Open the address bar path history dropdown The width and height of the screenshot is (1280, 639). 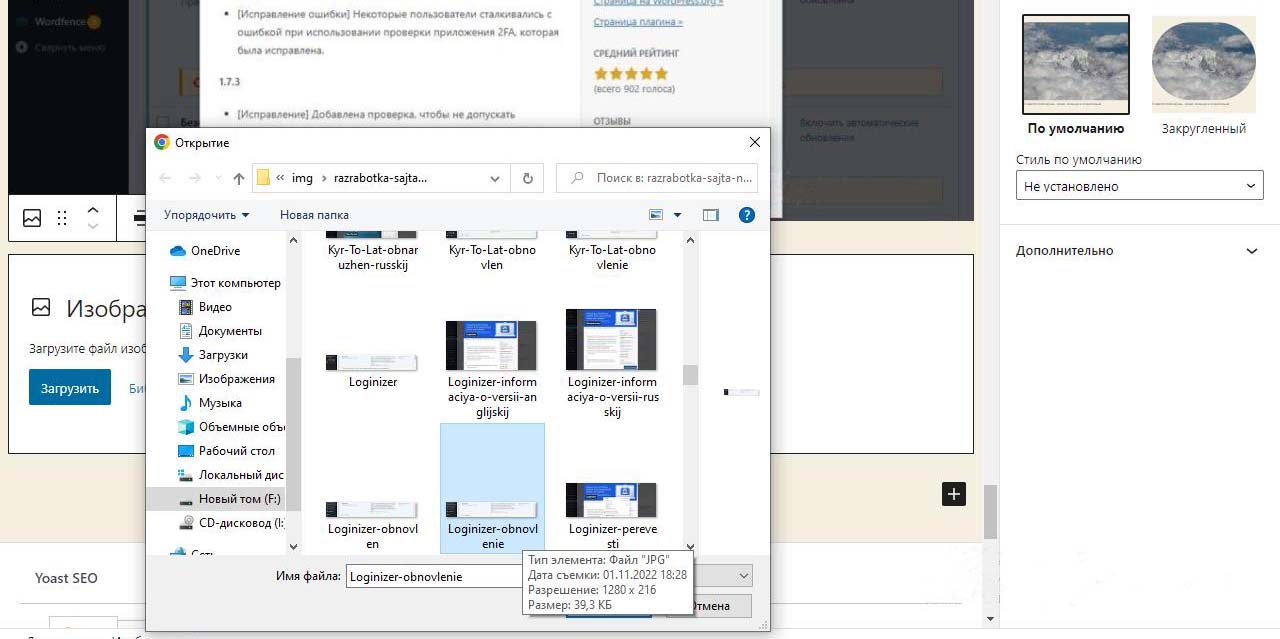click(x=495, y=178)
